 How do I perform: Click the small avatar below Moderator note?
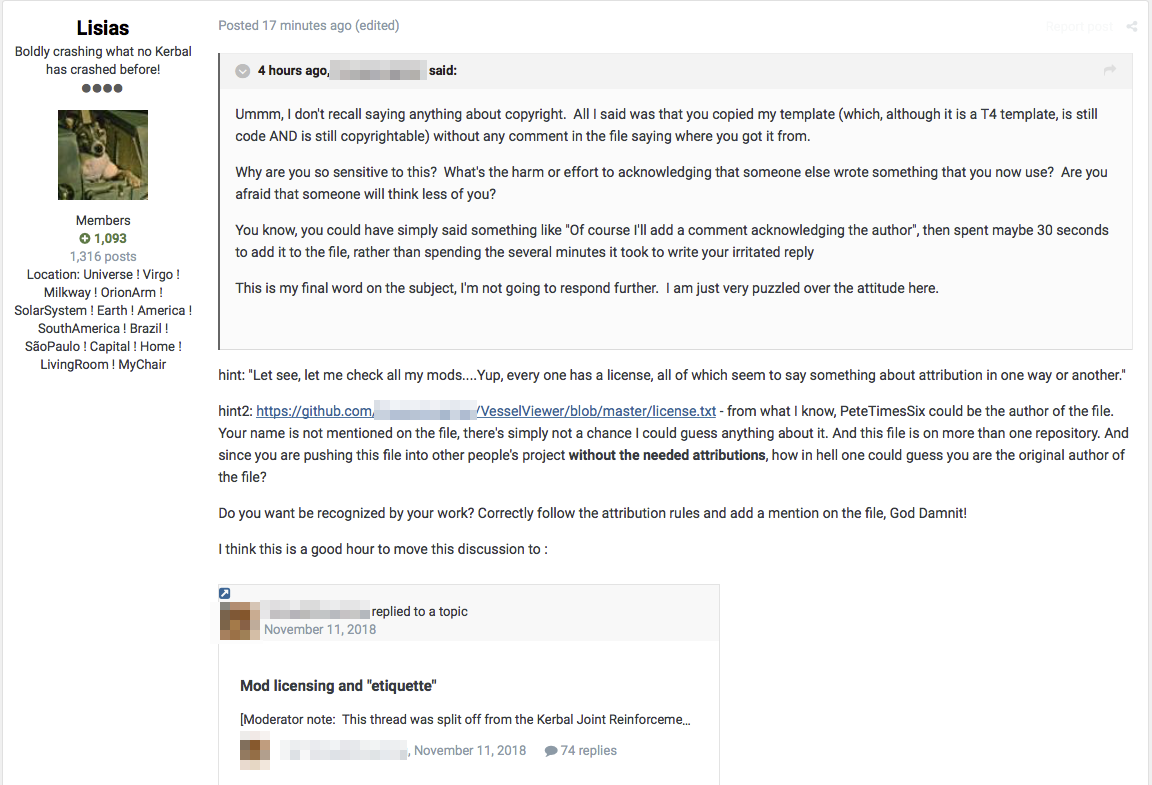pos(255,750)
